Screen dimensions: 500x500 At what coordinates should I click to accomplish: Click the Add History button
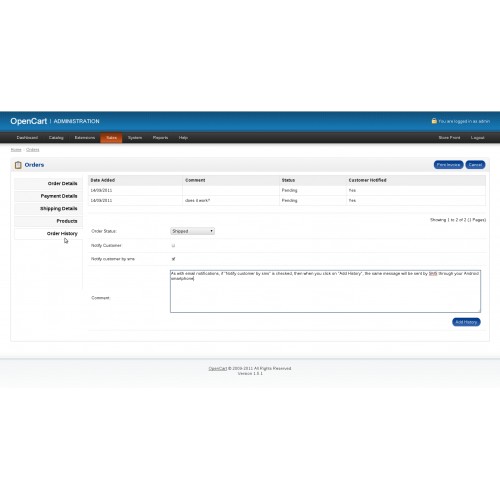[466, 322]
